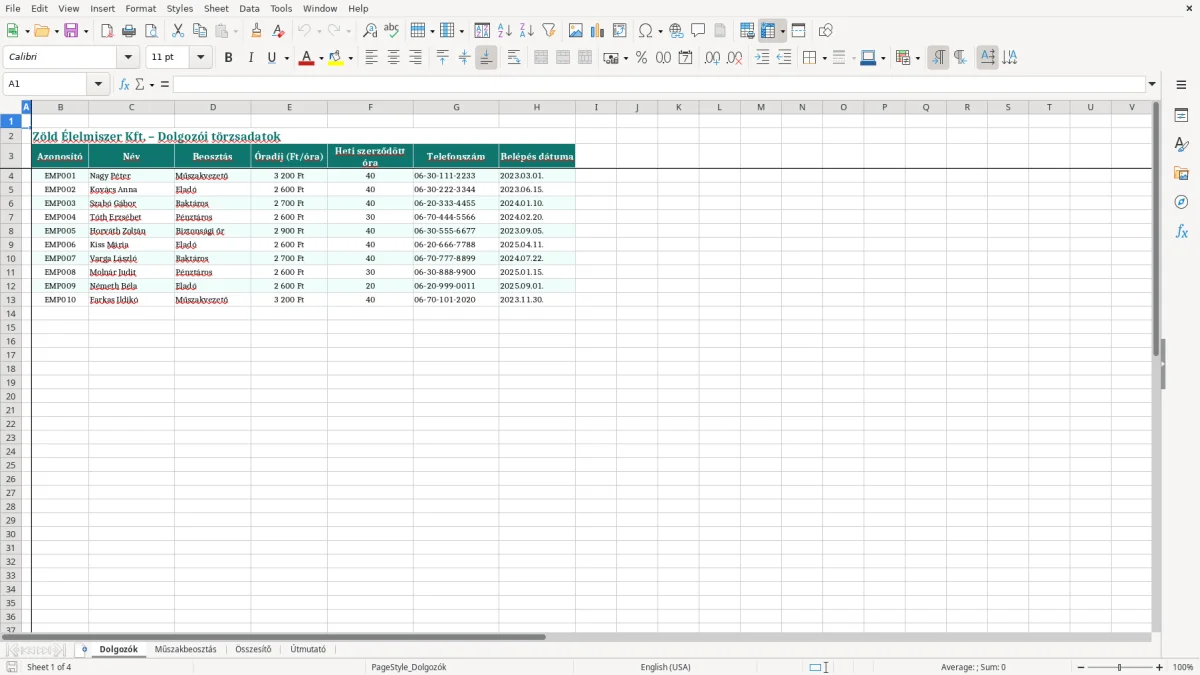Click the Export as PDF icon
Viewport: 1200px width, 675px height.
pyautogui.click(x=107, y=31)
